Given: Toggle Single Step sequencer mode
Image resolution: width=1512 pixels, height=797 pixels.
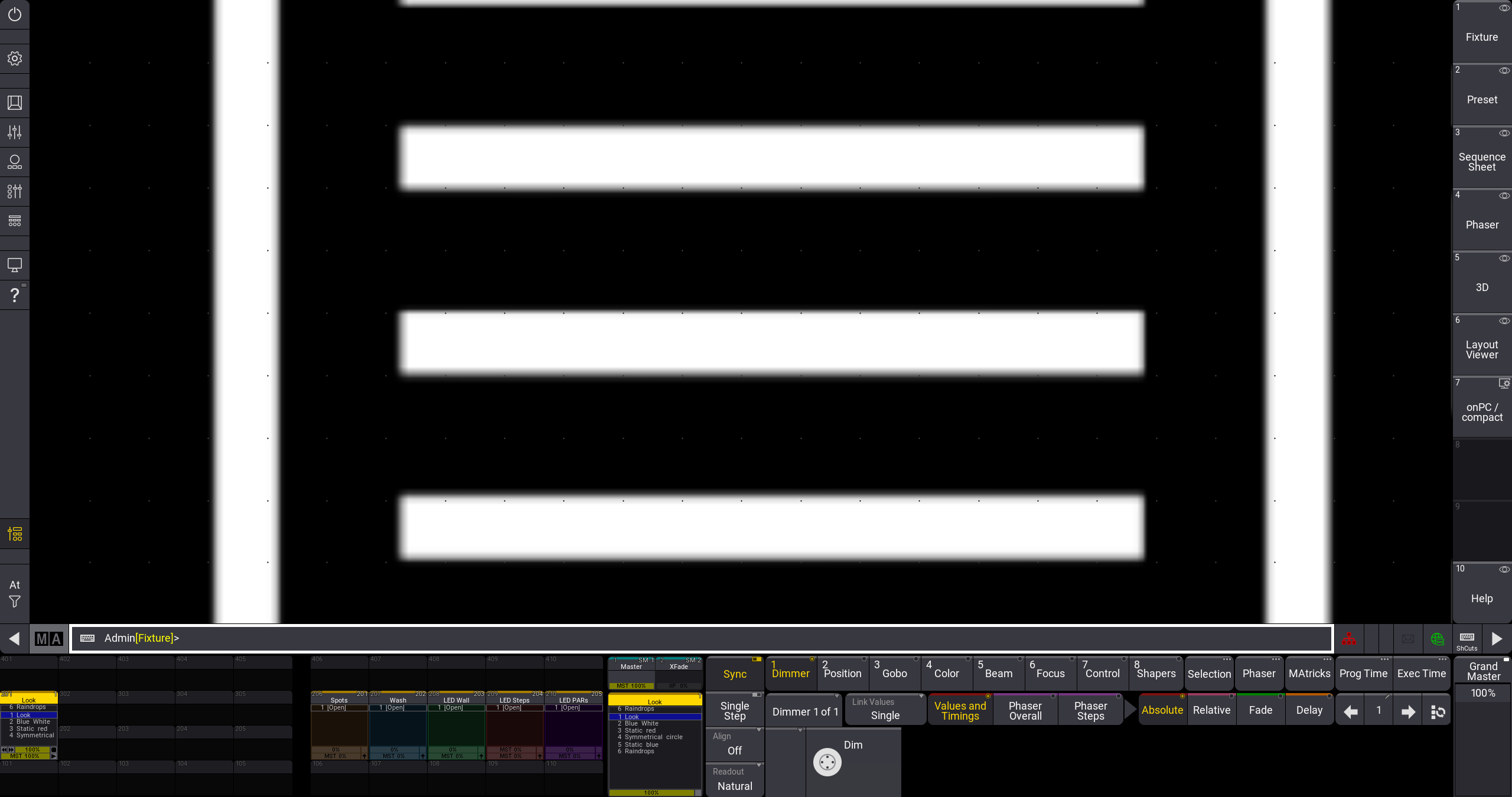Looking at the screenshot, I should pyautogui.click(x=734, y=711).
